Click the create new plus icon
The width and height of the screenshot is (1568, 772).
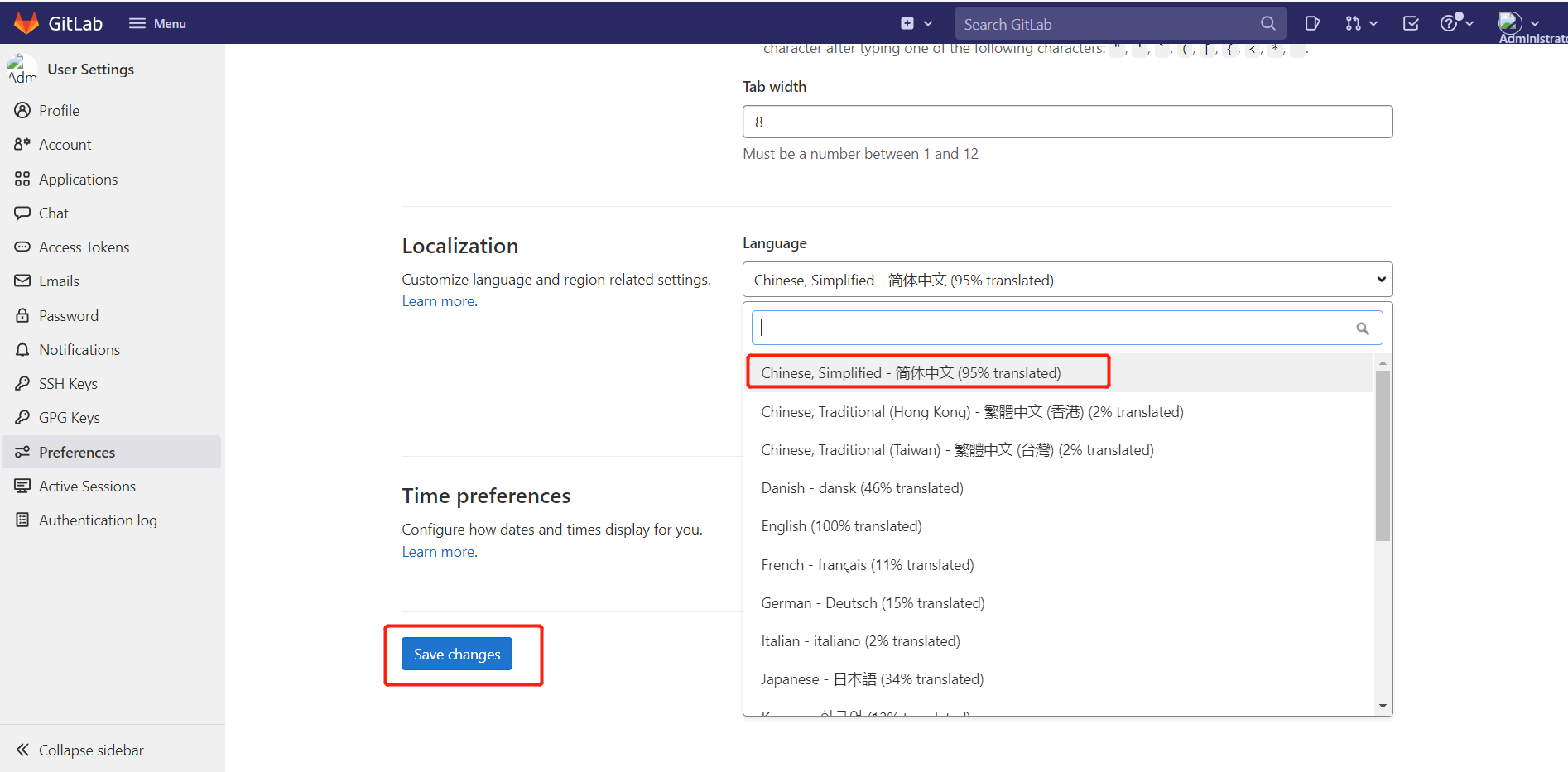[907, 23]
